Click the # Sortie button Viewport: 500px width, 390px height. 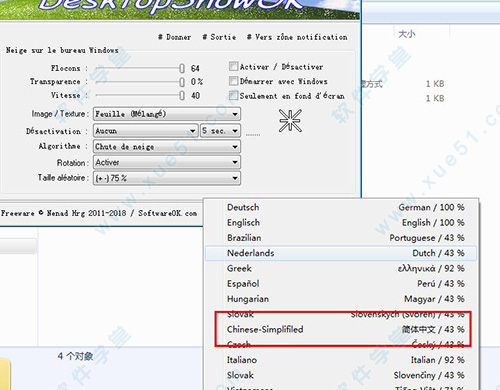point(219,37)
